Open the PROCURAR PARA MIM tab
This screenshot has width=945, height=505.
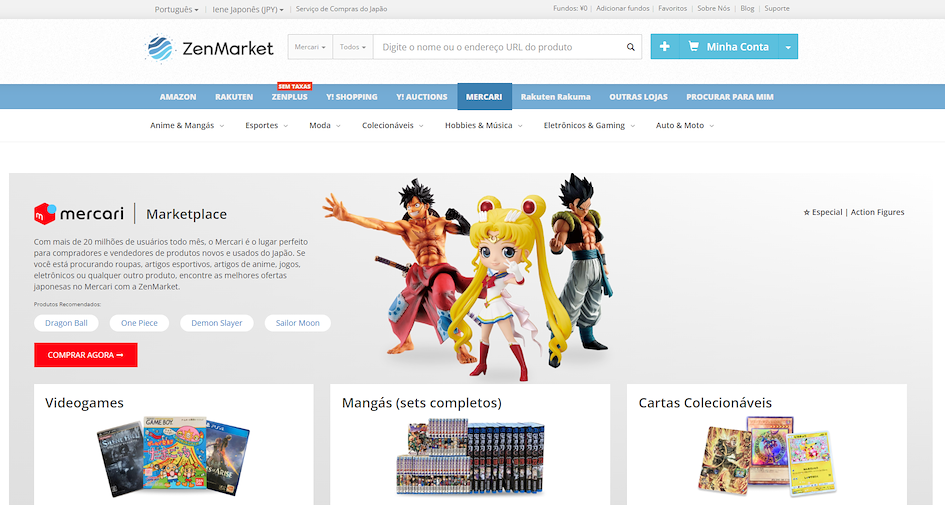tap(730, 96)
